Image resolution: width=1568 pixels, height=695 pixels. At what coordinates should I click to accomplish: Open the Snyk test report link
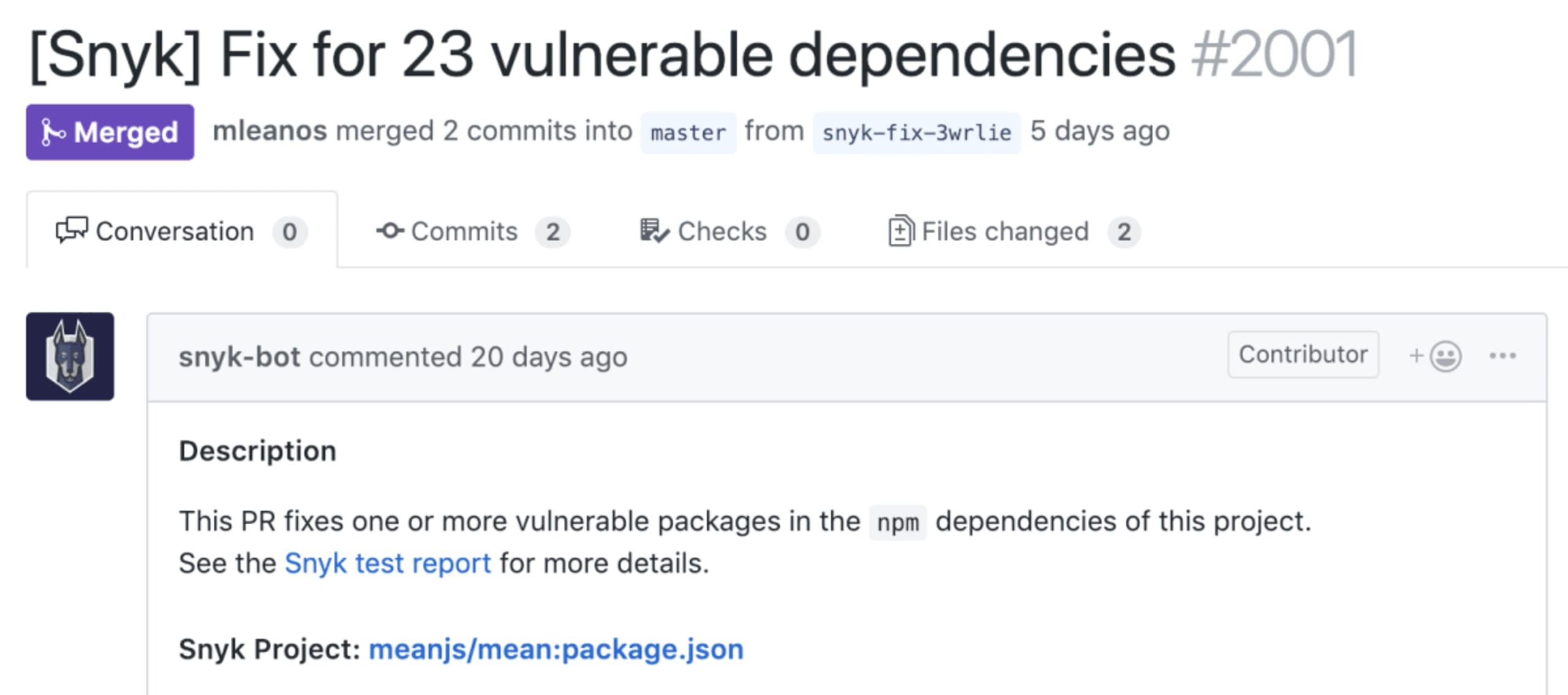(388, 563)
